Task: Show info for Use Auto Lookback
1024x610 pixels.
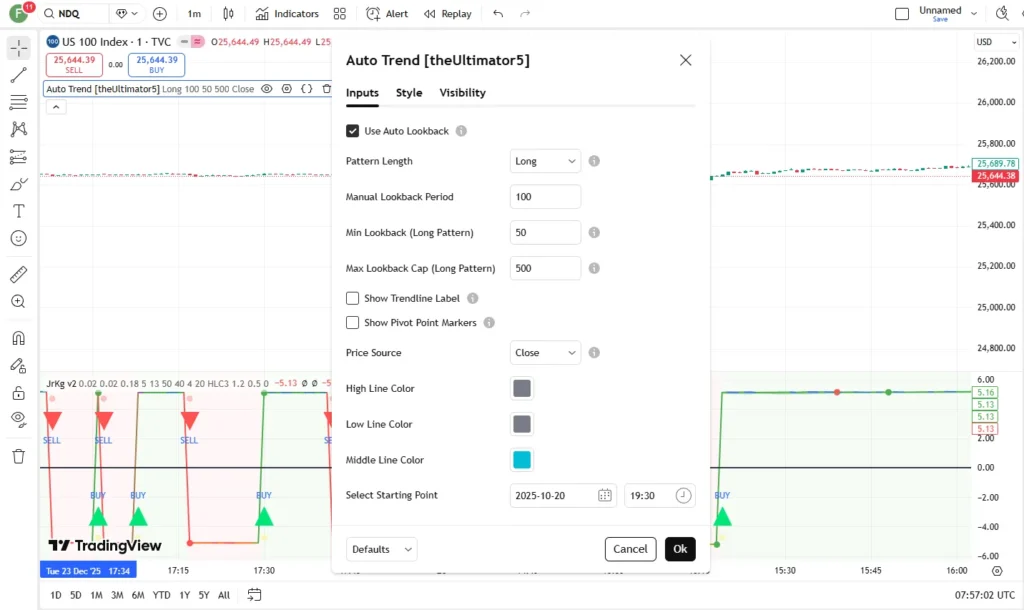Action: (x=461, y=131)
